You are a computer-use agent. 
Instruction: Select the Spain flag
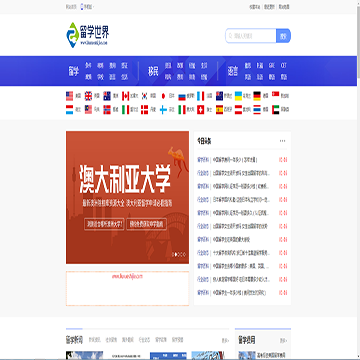tap(219, 110)
